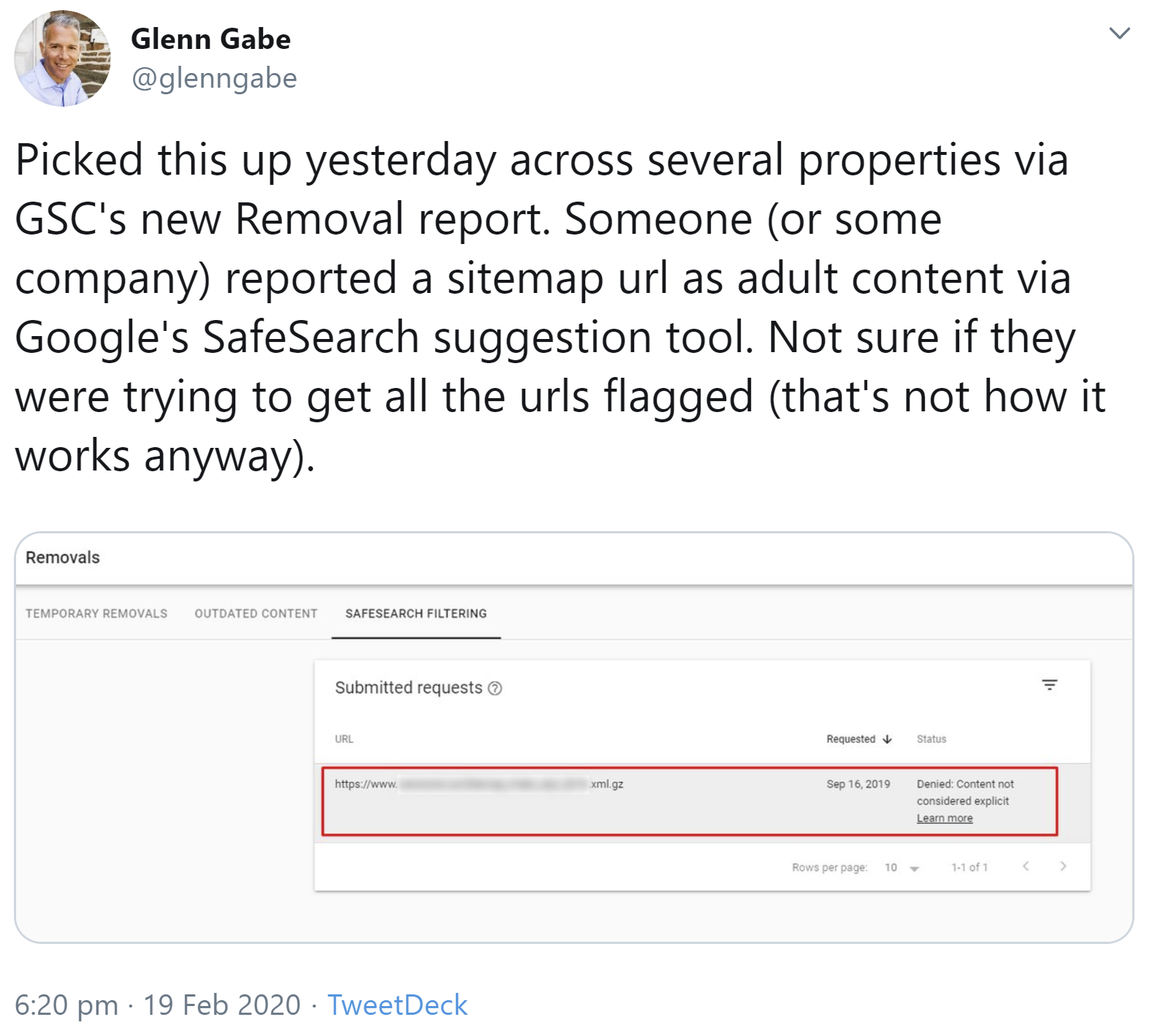Click the @glenngabe handle
The width and height of the screenshot is (1152, 1036).
215,79
